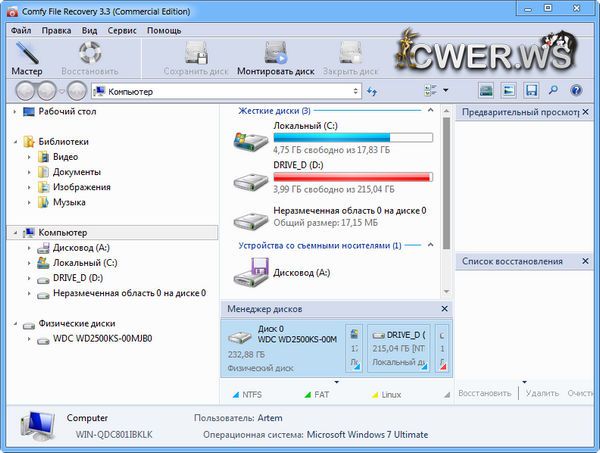Select Неразмеченная область 0 на диске 0 in tree
Viewport: 600px width, 453px height.
pos(129,293)
